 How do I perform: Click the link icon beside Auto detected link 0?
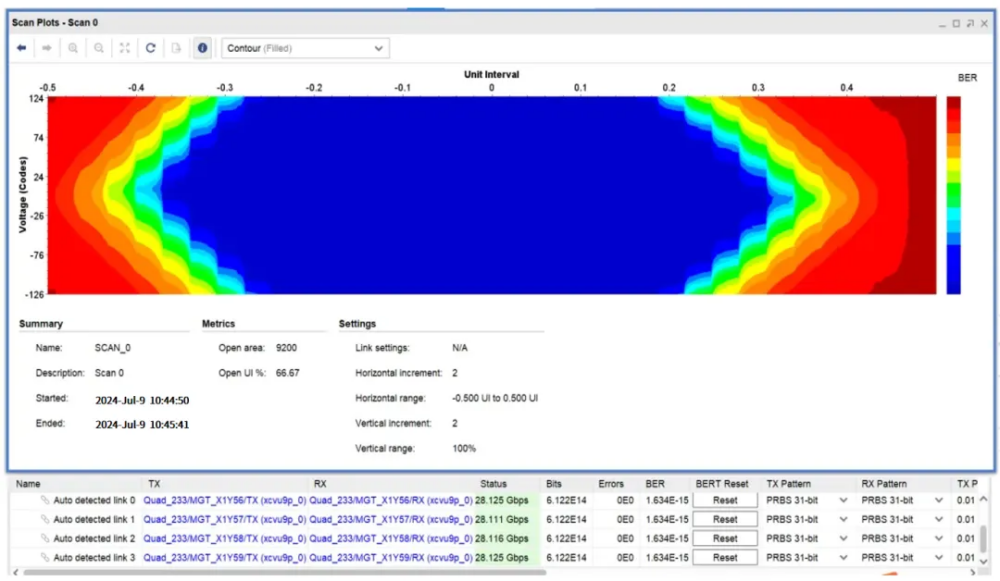click(45, 500)
